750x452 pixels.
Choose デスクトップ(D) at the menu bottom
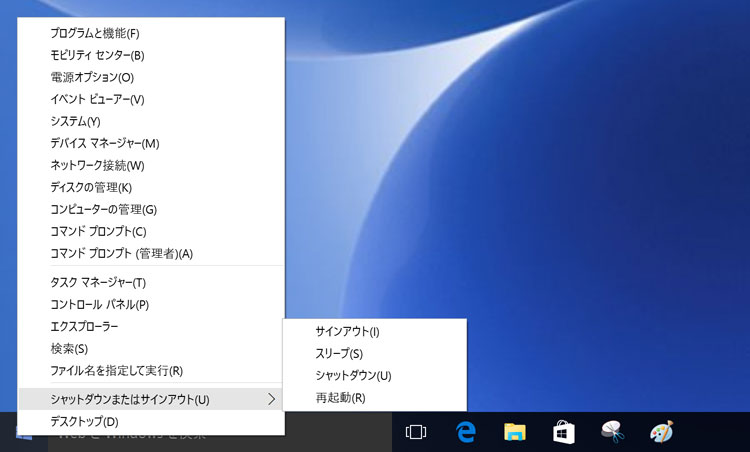point(151,422)
